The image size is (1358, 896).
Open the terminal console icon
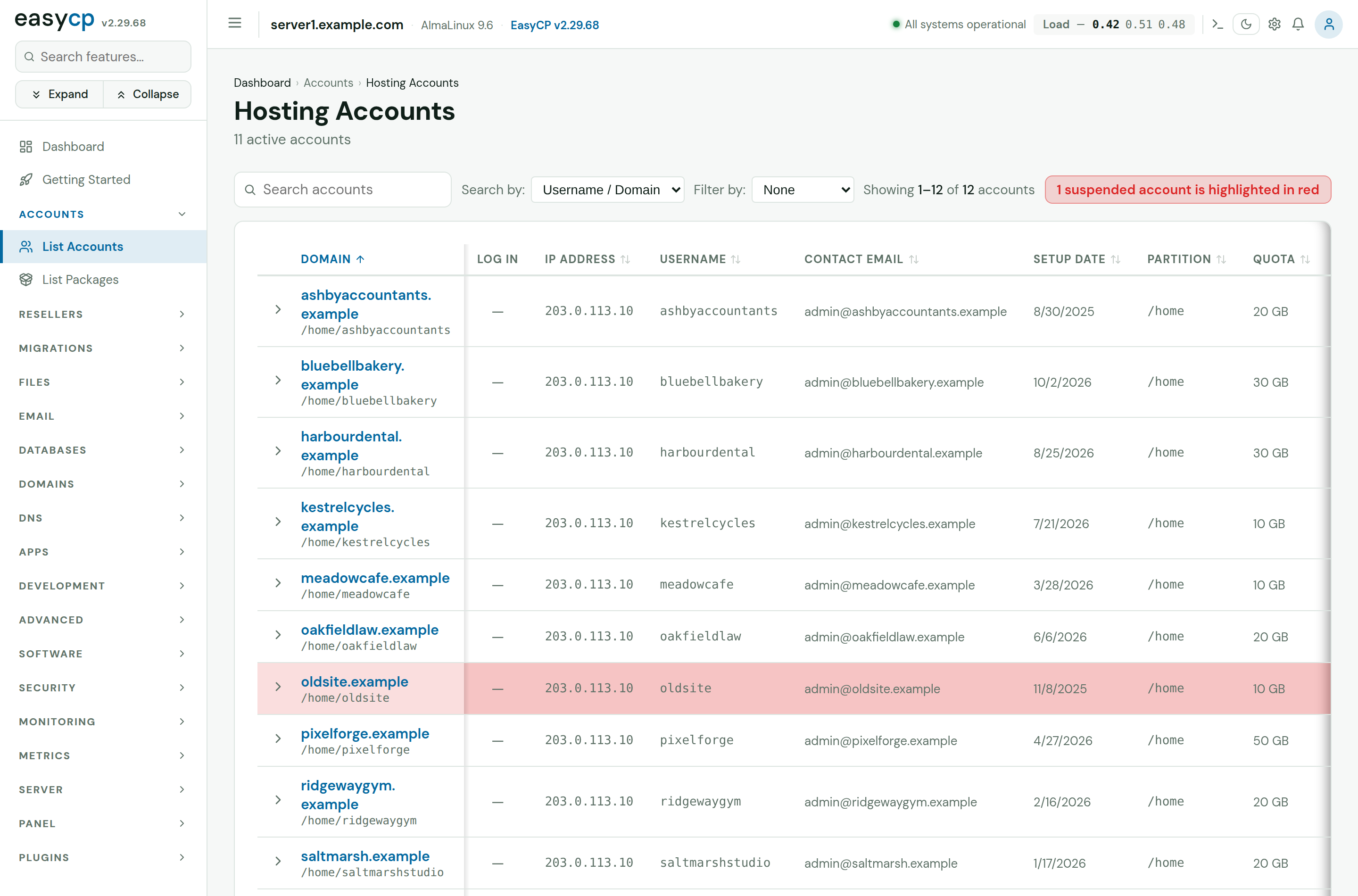pyautogui.click(x=1217, y=24)
